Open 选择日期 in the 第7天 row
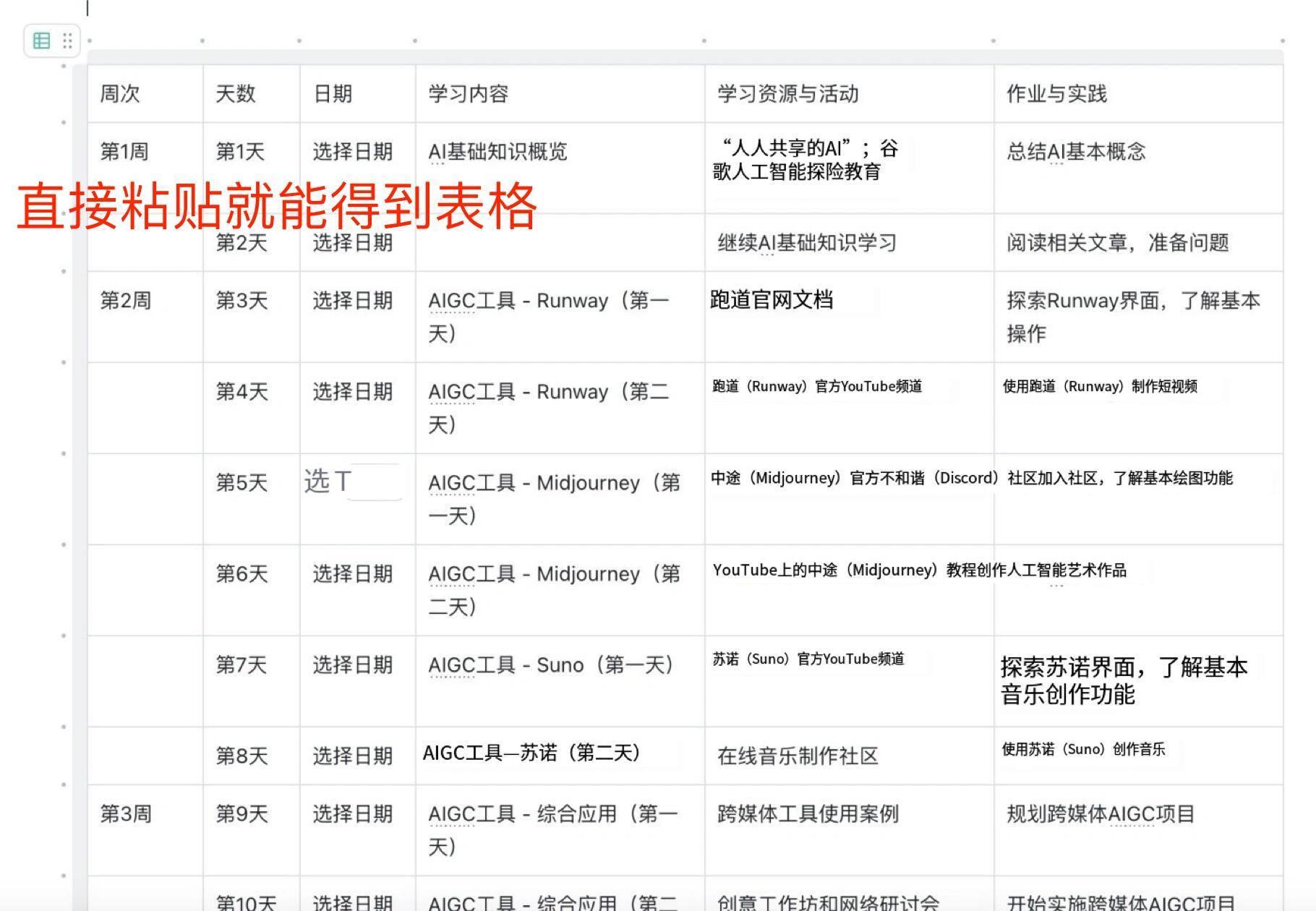1316x911 pixels. [353, 665]
